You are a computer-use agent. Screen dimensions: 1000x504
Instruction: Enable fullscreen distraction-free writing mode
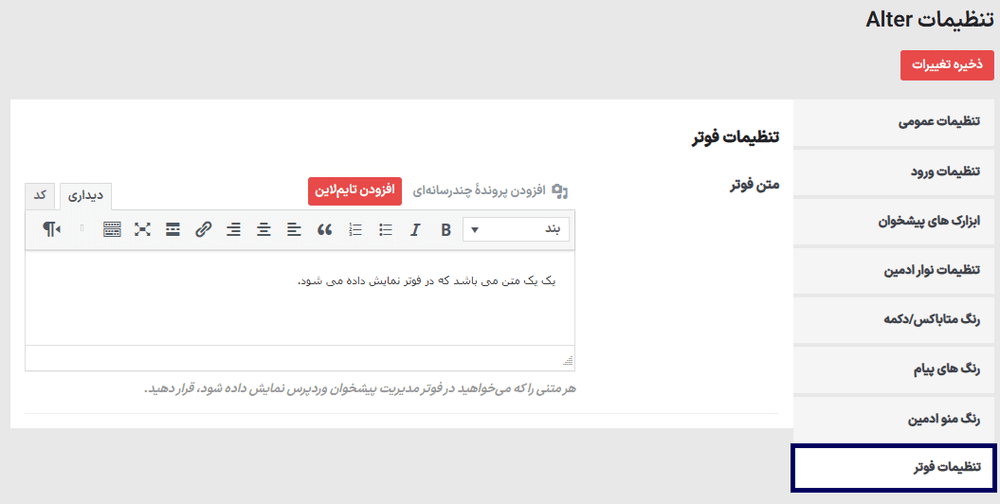click(142, 230)
